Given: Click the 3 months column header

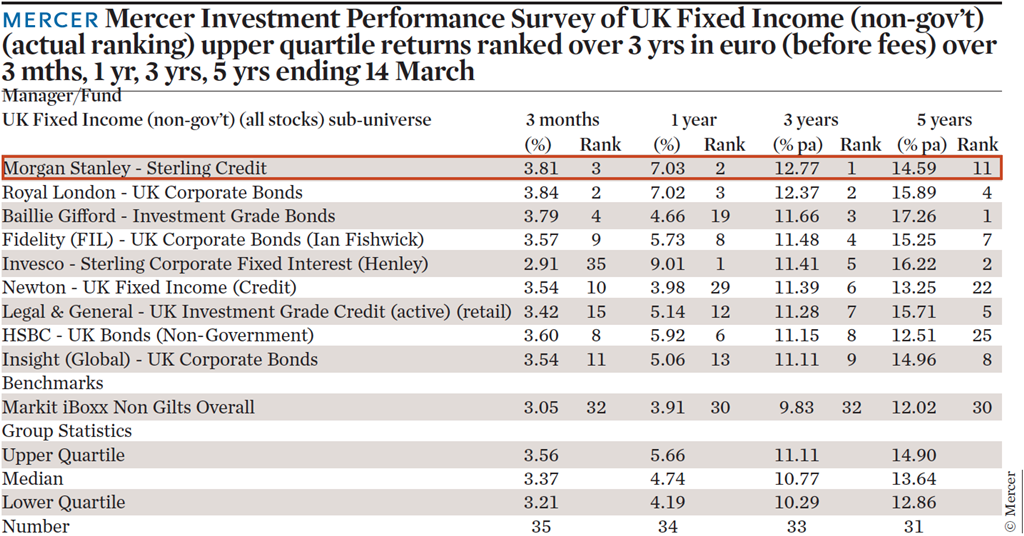Looking at the screenshot, I should coord(562,120).
